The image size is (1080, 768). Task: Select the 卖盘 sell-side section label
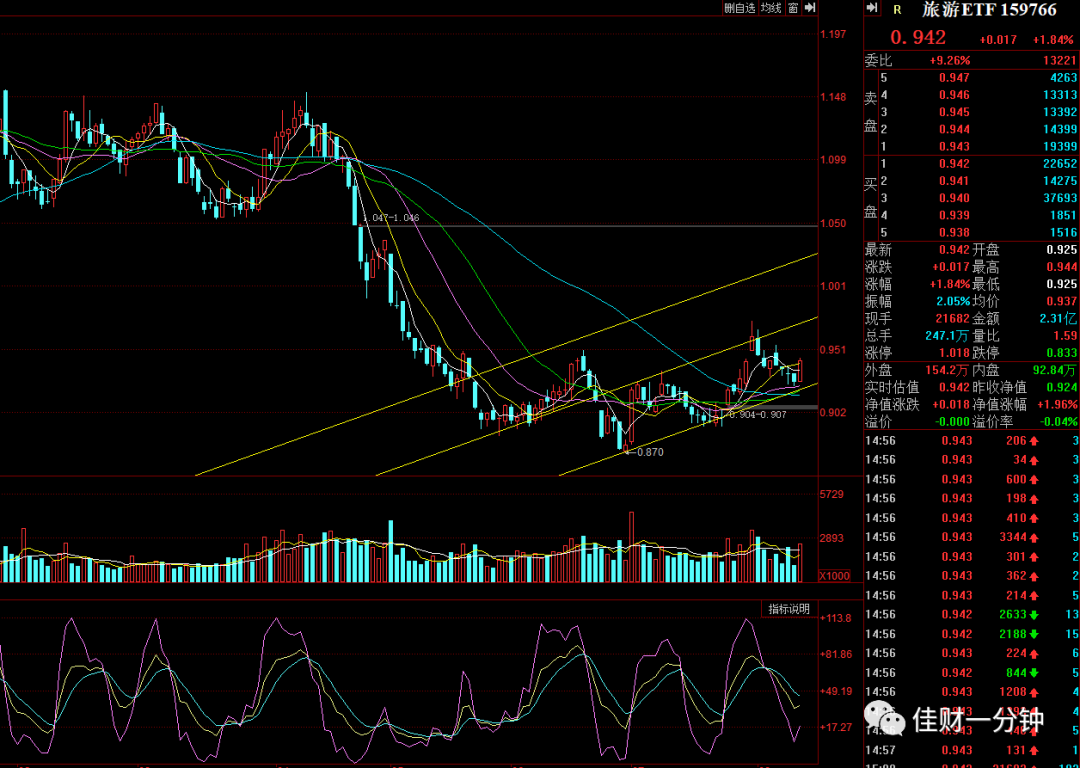[871, 112]
